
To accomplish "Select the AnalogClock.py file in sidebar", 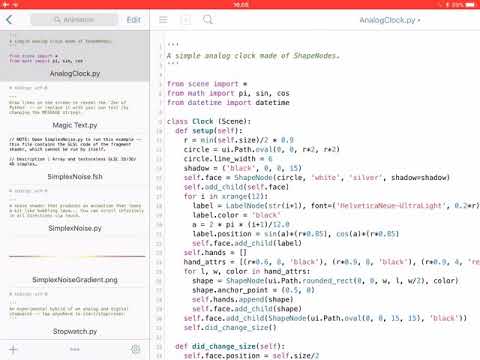I will tap(75, 56).
